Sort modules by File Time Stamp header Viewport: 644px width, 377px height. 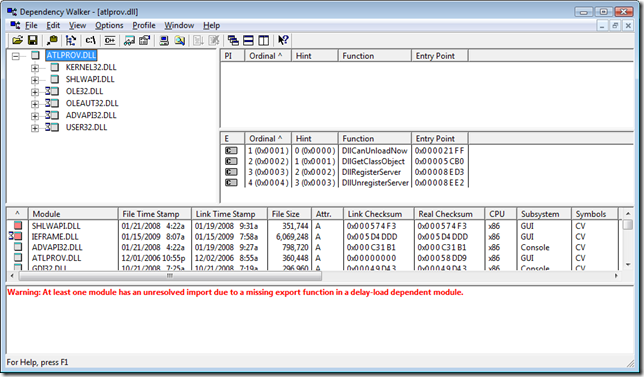click(x=154, y=214)
